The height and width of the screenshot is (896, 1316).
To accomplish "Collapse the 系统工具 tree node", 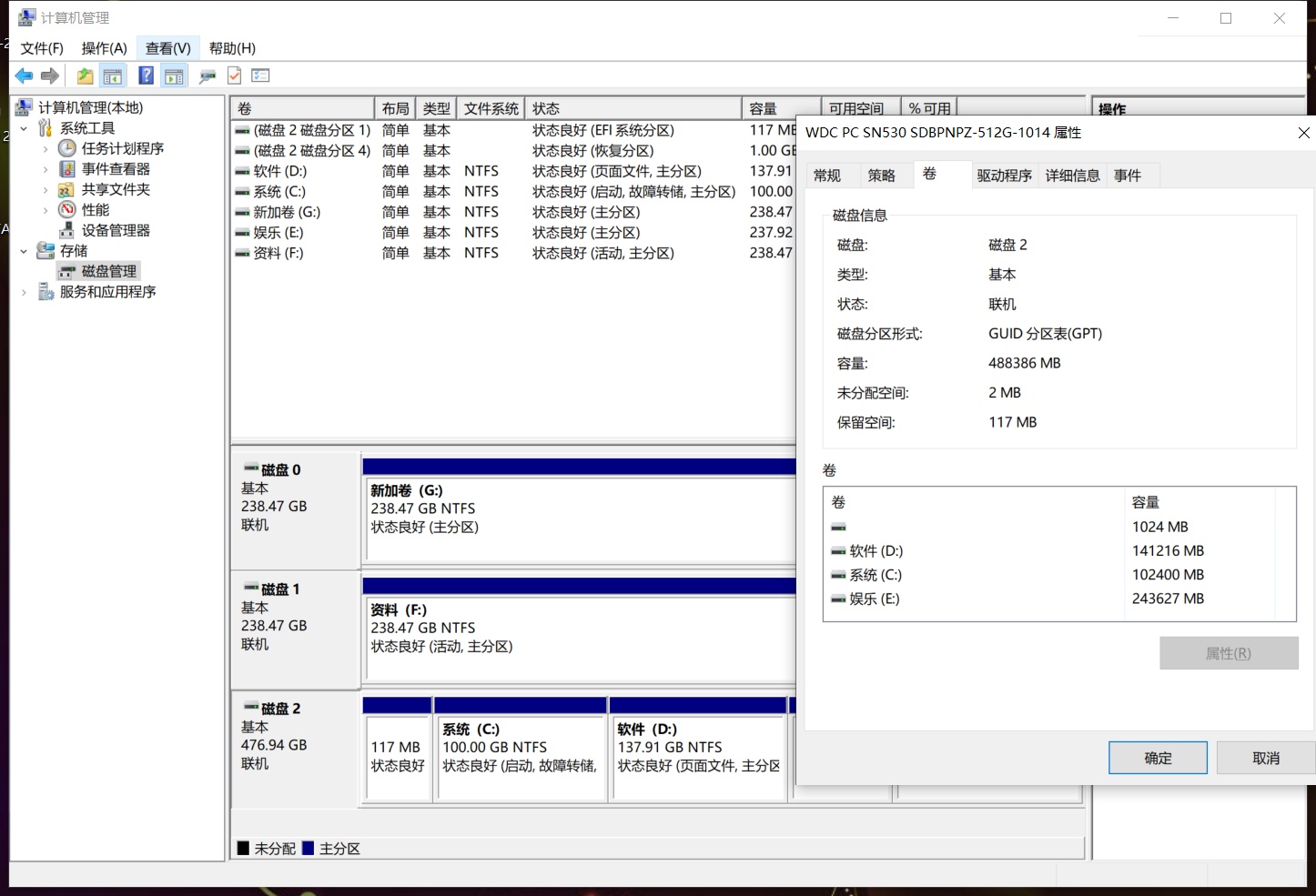I will 24,128.
